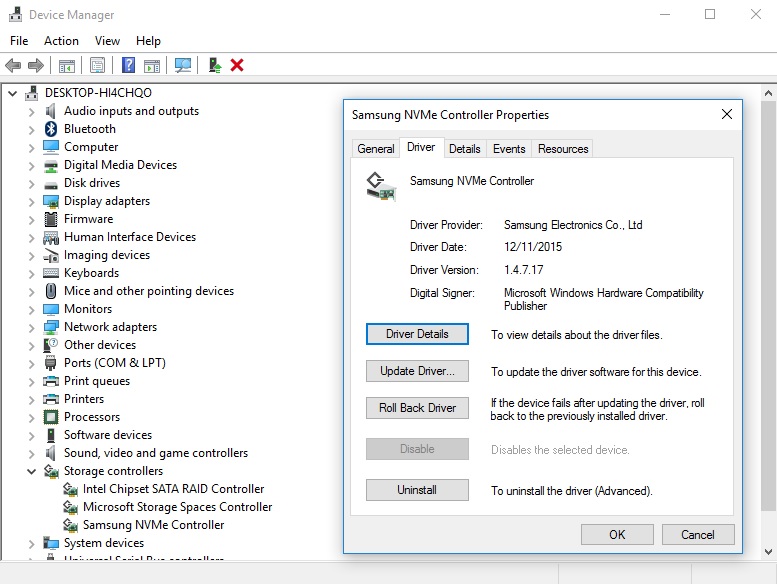Viewport: 777px width, 584px height.
Task: Expand the Network adapters node
Action: [x=32, y=328]
